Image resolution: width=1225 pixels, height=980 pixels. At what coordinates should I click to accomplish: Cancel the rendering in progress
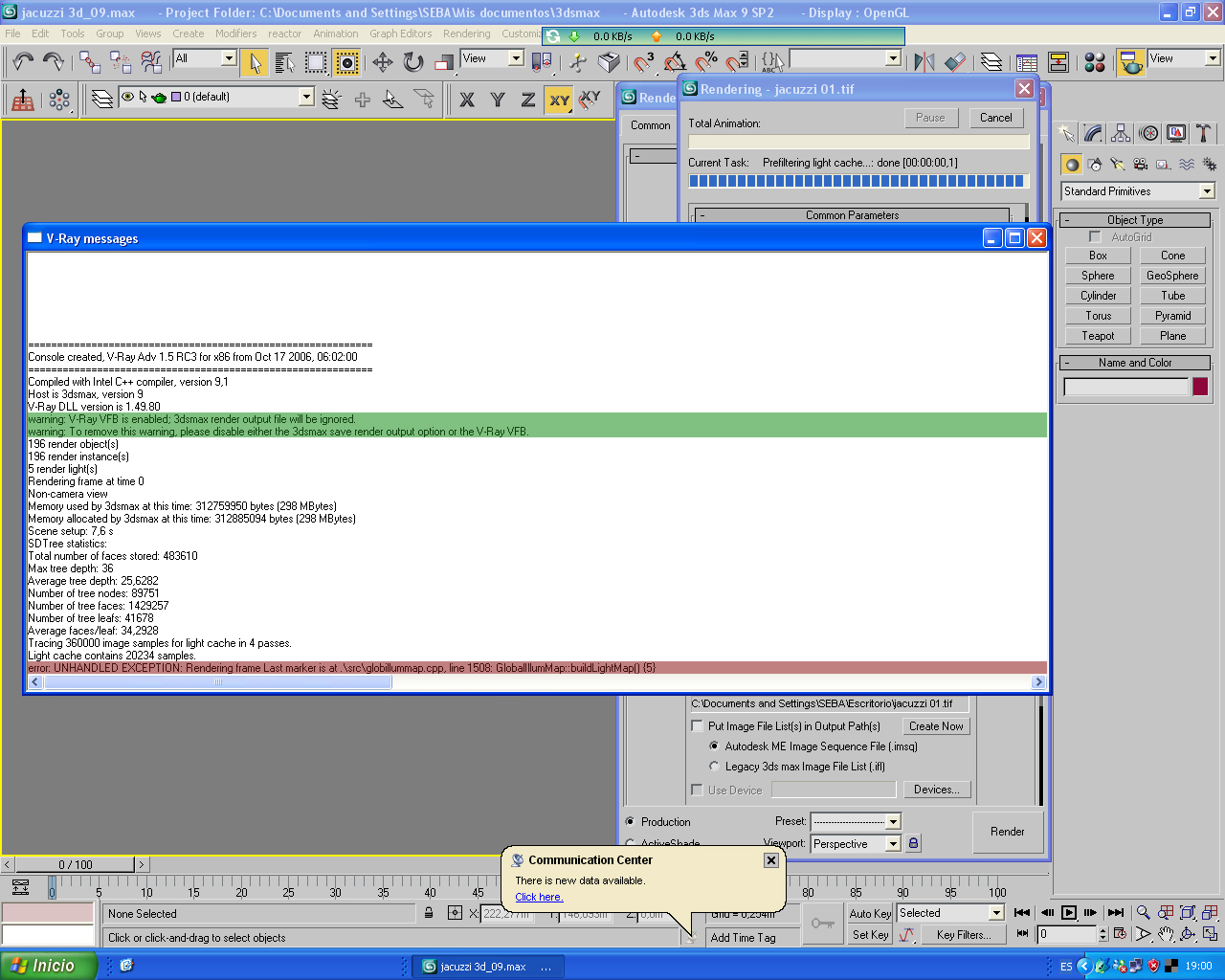[996, 118]
